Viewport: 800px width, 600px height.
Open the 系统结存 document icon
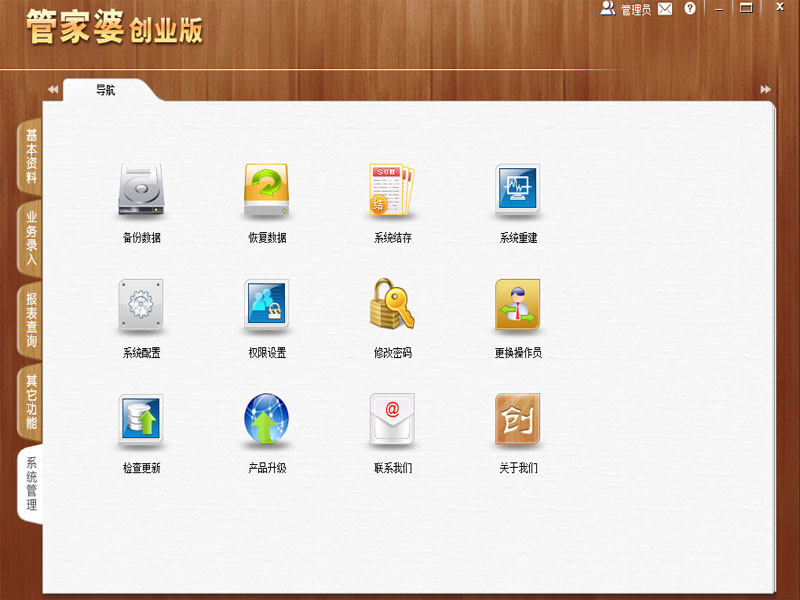click(x=392, y=190)
